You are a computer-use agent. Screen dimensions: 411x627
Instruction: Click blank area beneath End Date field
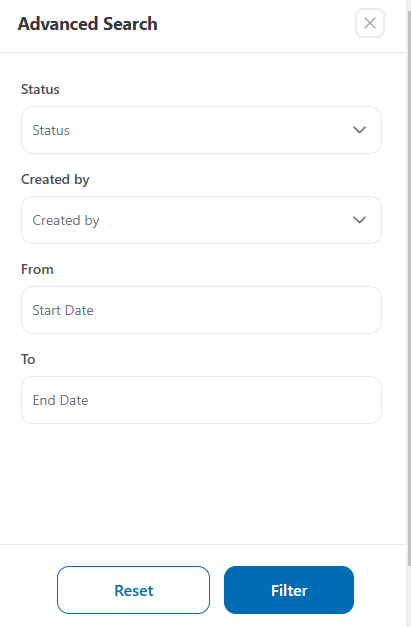point(201,484)
